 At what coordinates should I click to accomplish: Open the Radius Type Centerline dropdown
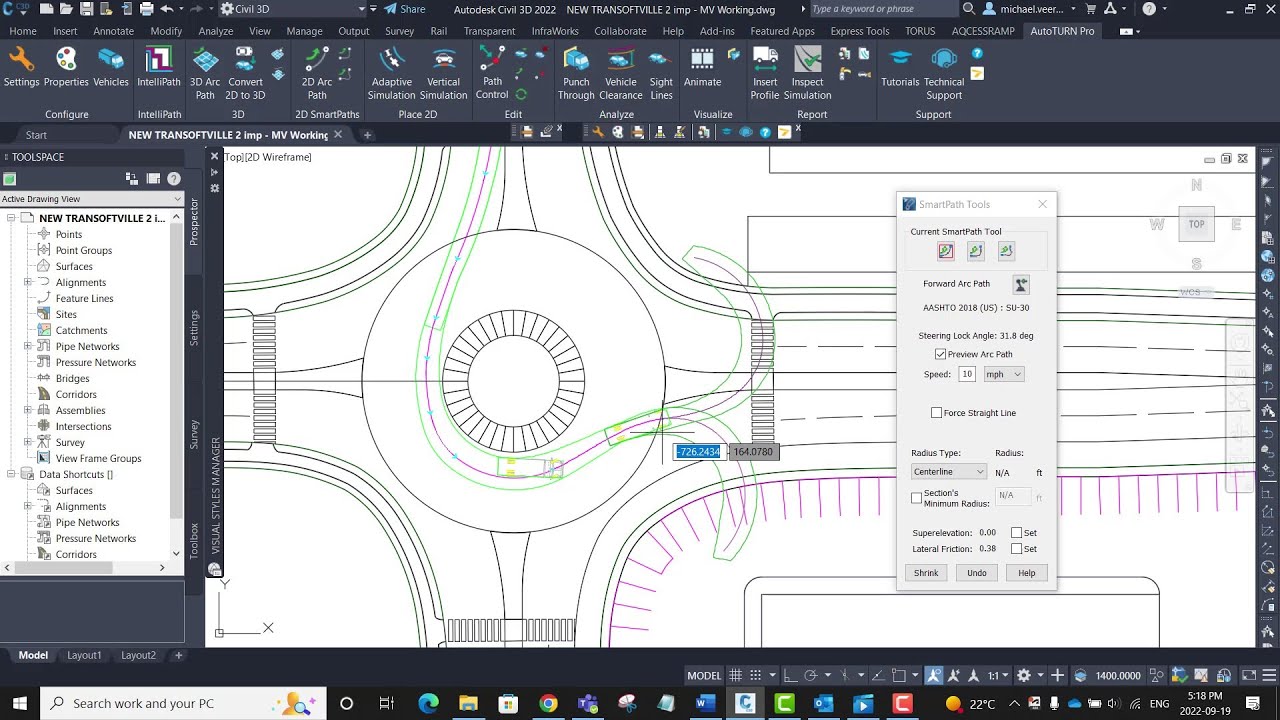point(948,472)
